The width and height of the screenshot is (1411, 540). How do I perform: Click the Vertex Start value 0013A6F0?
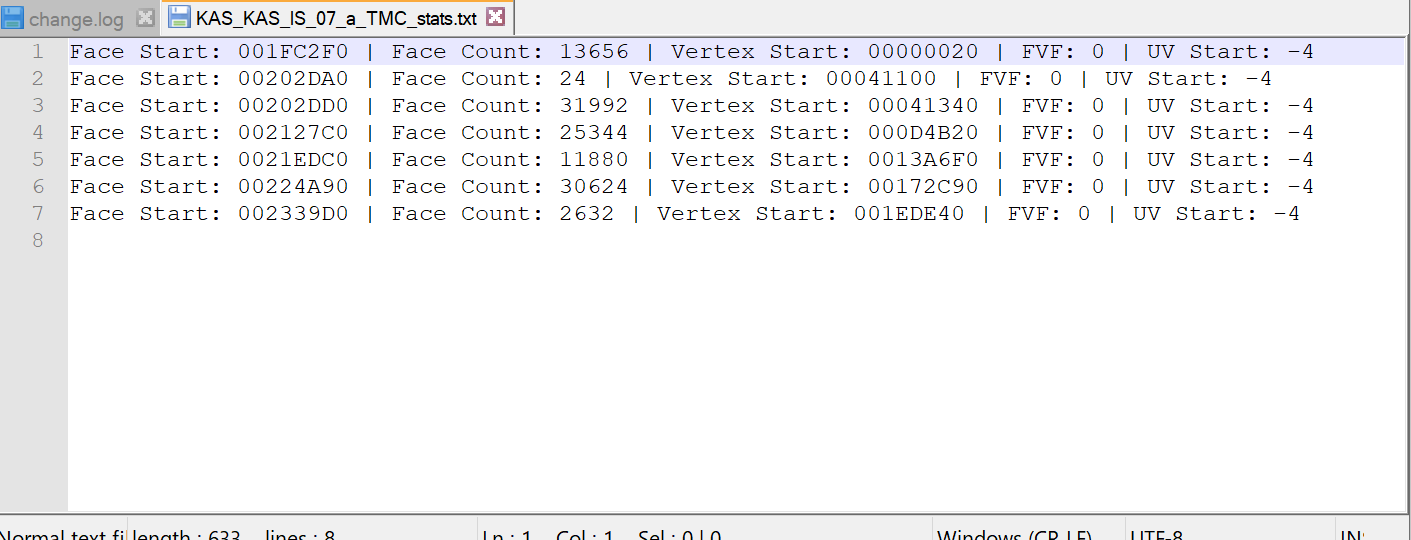pyautogui.click(x=923, y=159)
